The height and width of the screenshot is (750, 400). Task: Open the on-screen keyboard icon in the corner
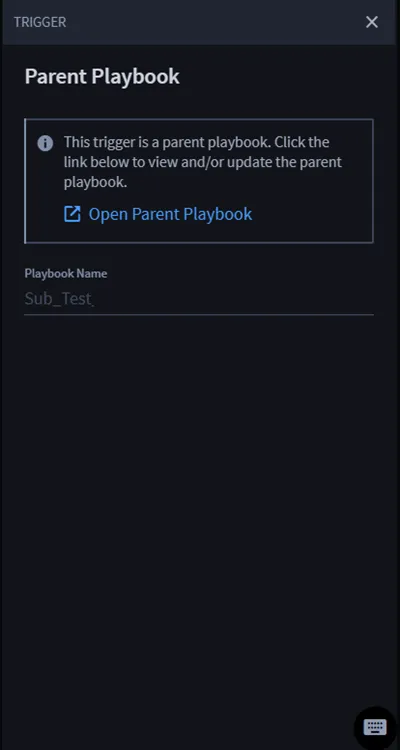(375, 727)
